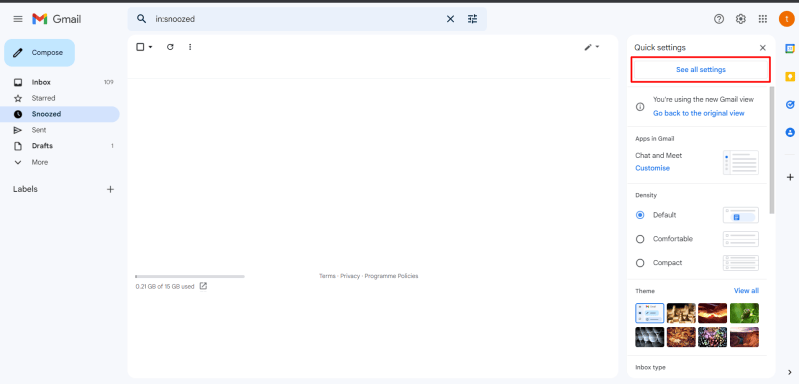This screenshot has height=384, width=799.
Task: Select the gray metal pattern theme thumbnail
Action: coord(650,337)
